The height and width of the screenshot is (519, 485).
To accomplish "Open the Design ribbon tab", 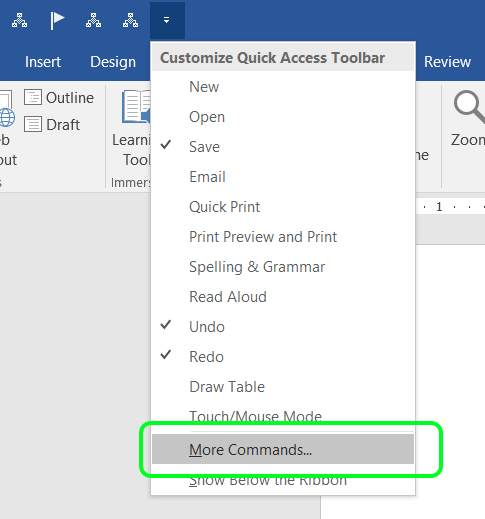I will pos(113,62).
